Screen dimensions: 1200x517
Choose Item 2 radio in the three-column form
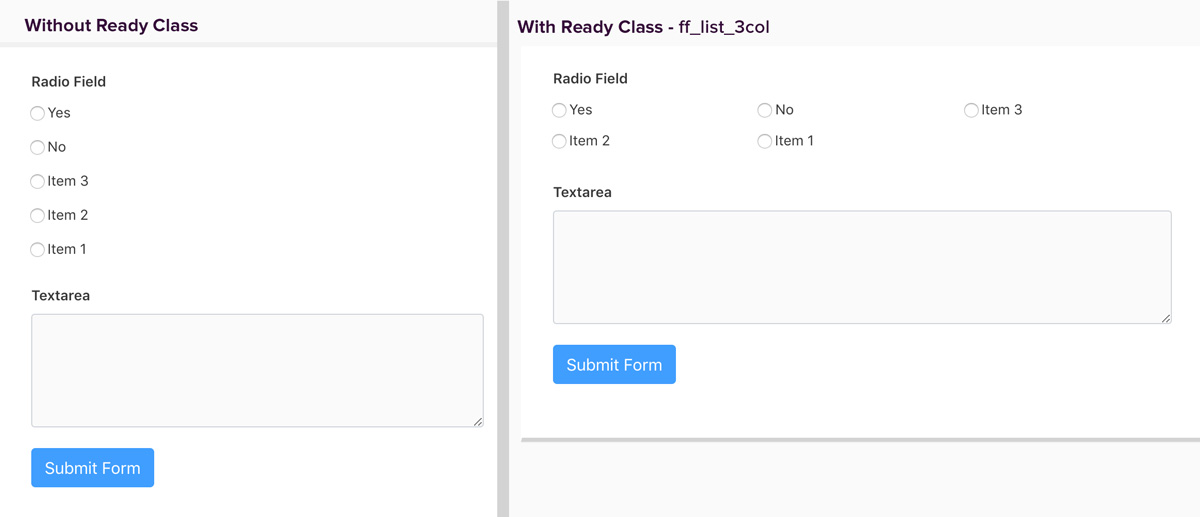coord(559,141)
